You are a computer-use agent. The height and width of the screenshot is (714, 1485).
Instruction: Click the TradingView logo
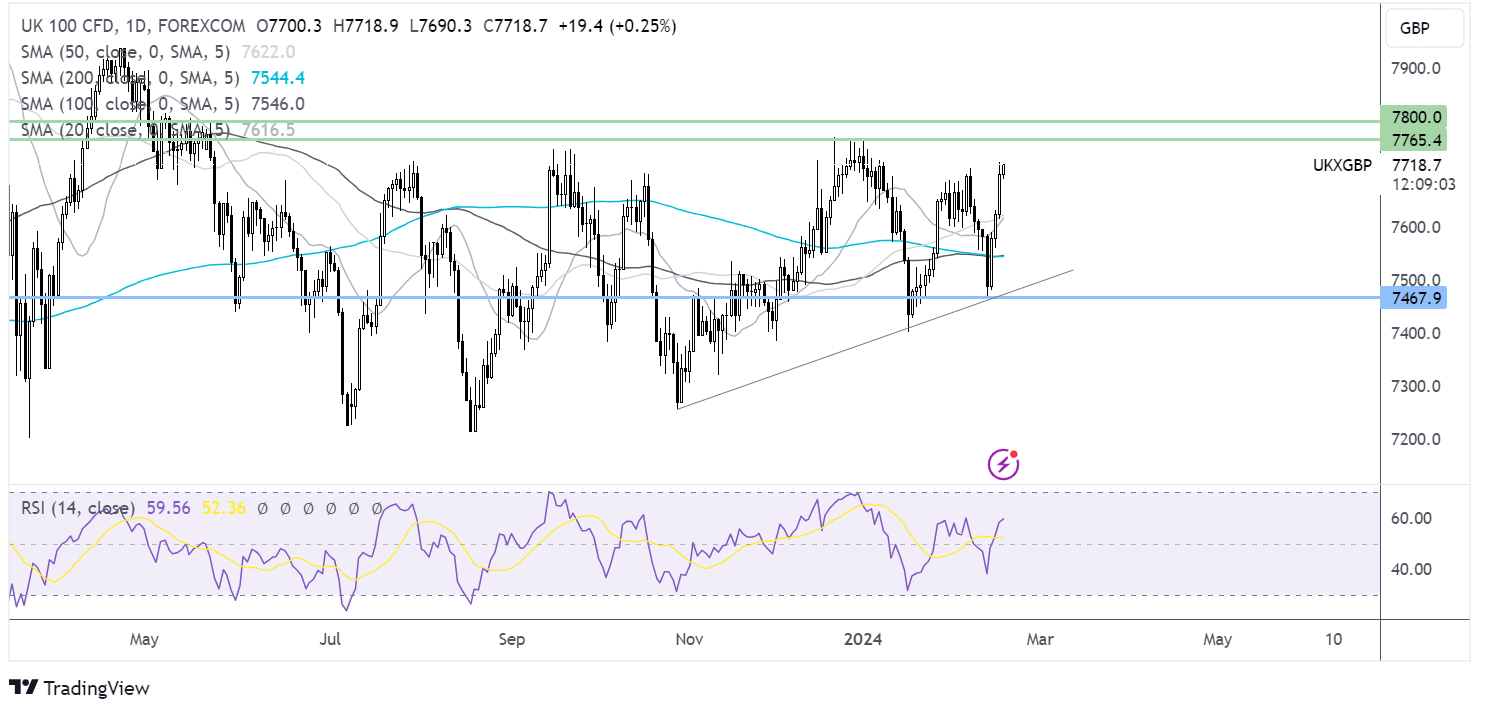(79, 688)
